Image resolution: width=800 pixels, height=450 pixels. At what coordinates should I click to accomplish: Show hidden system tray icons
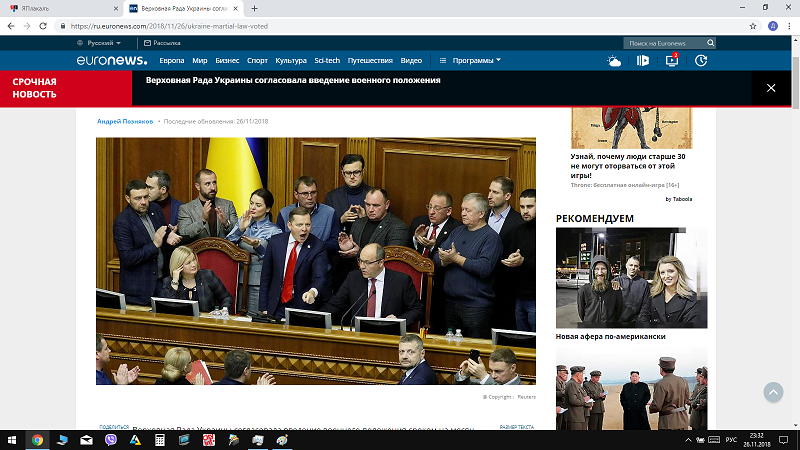pyautogui.click(x=688, y=440)
